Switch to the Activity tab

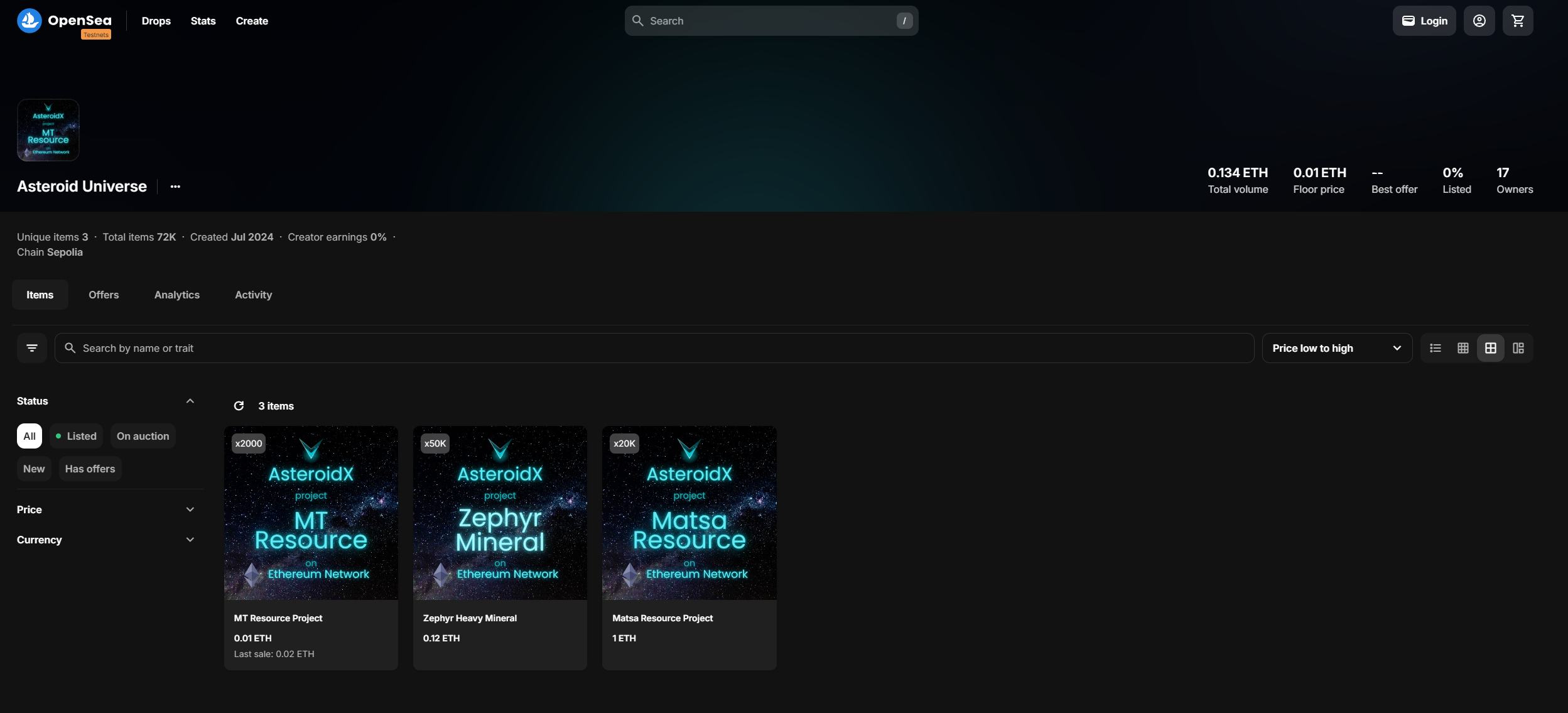(x=253, y=295)
